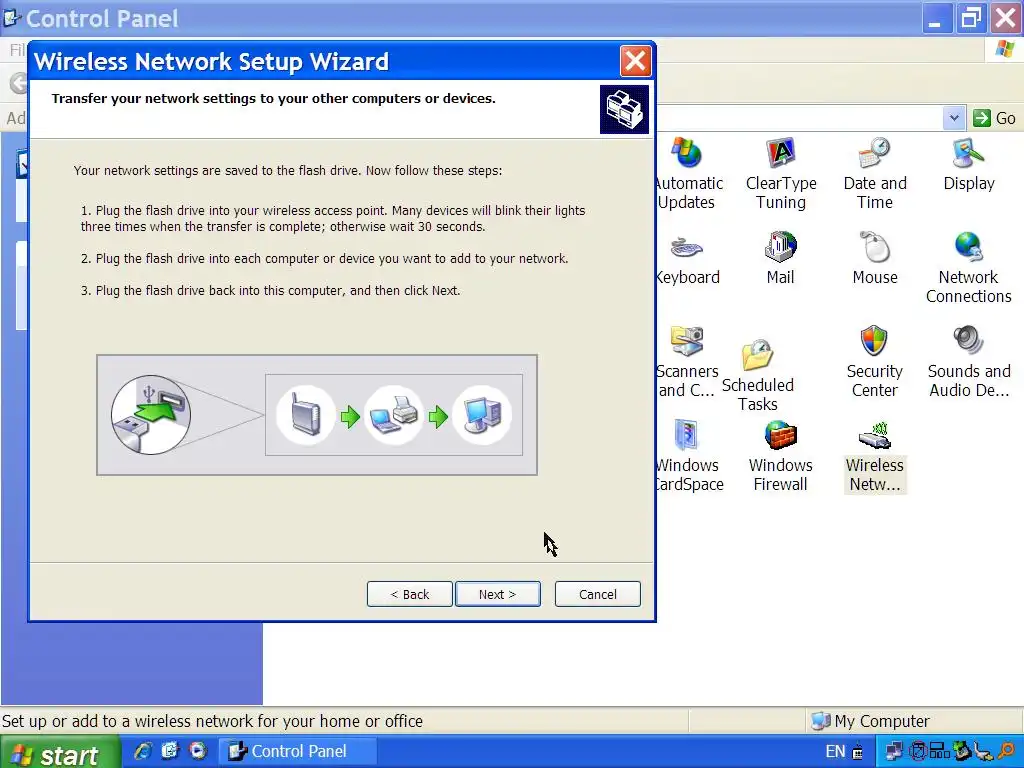1024x768 pixels.
Task: Open Sounds and Audio Devices
Action: point(968,362)
